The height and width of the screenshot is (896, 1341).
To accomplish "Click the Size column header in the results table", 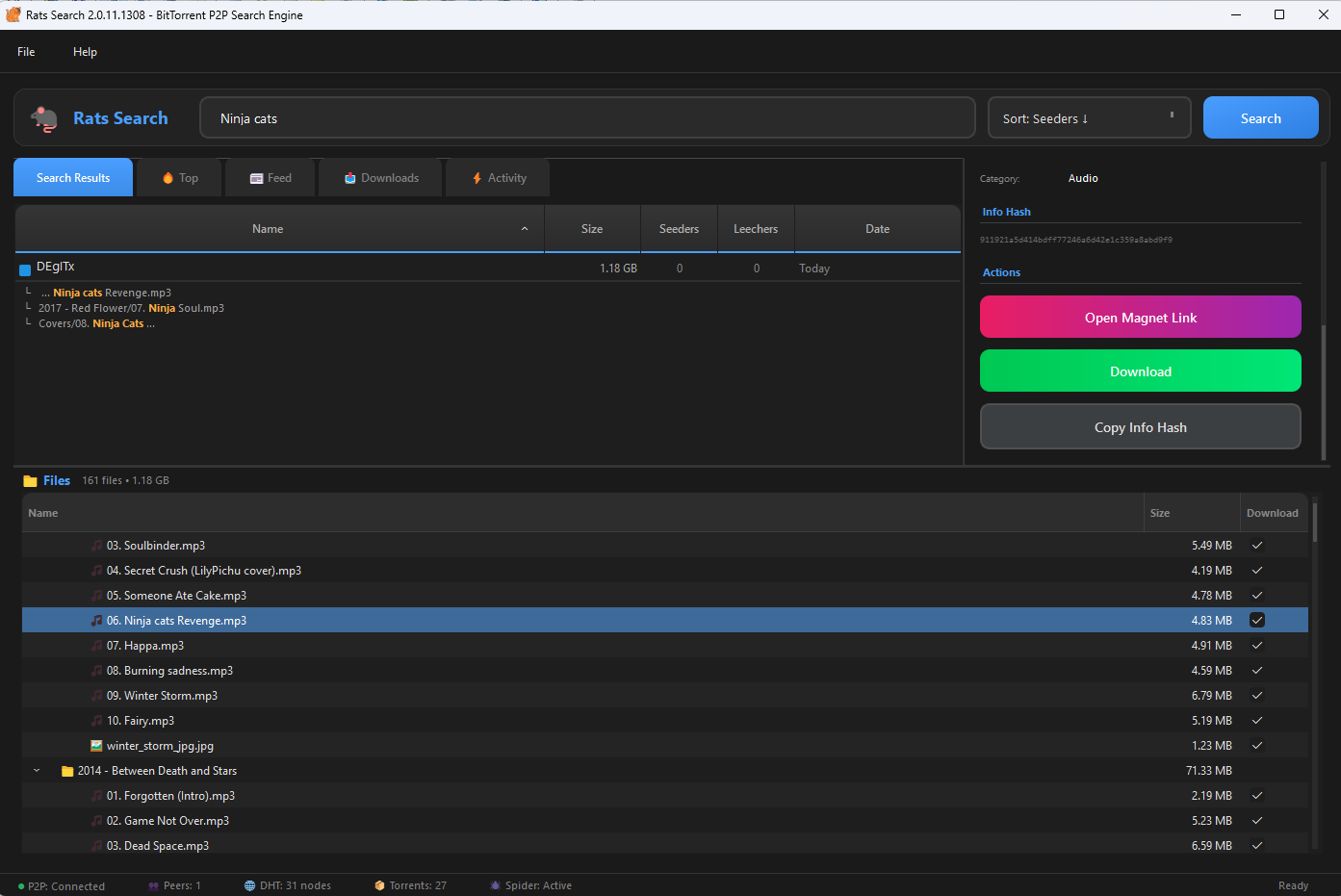I will (592, 229).
